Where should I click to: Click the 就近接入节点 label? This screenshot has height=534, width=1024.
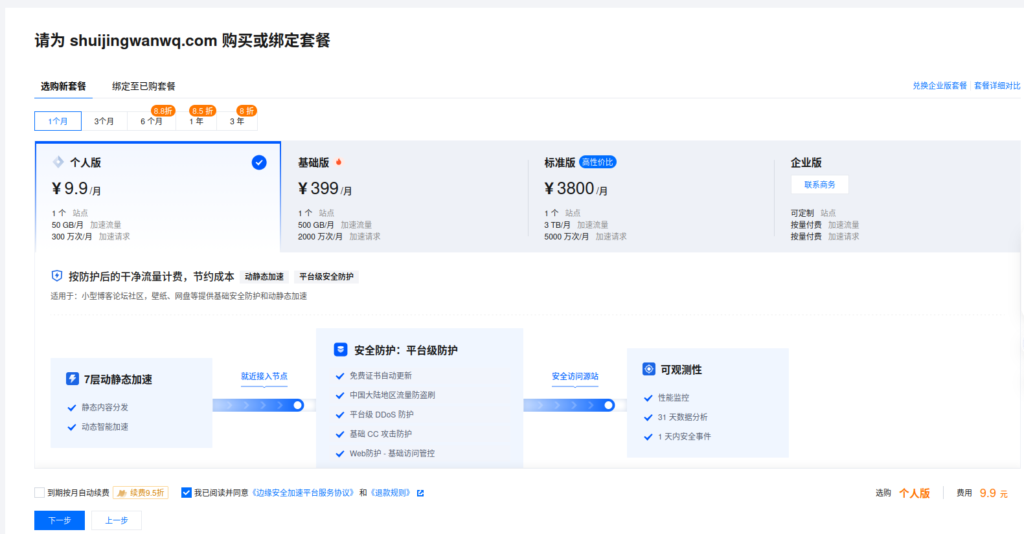pos(264,376)
